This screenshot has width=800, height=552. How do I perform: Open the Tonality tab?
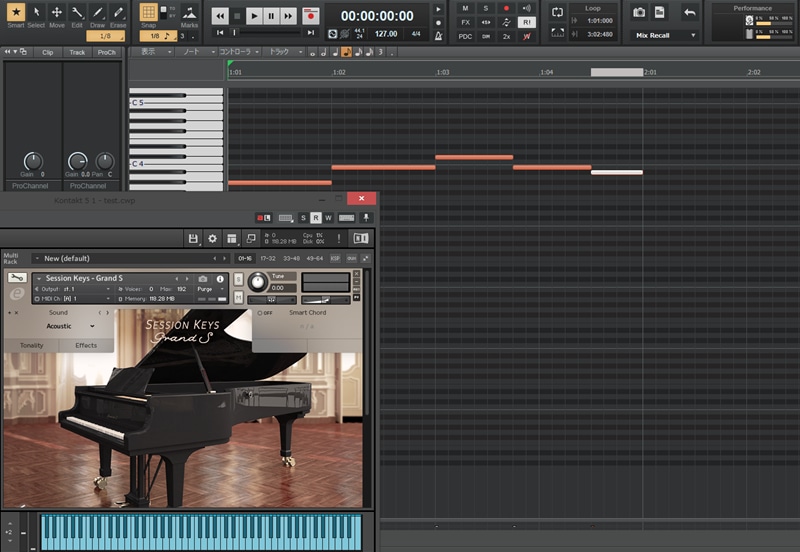[x=32, y=345]
